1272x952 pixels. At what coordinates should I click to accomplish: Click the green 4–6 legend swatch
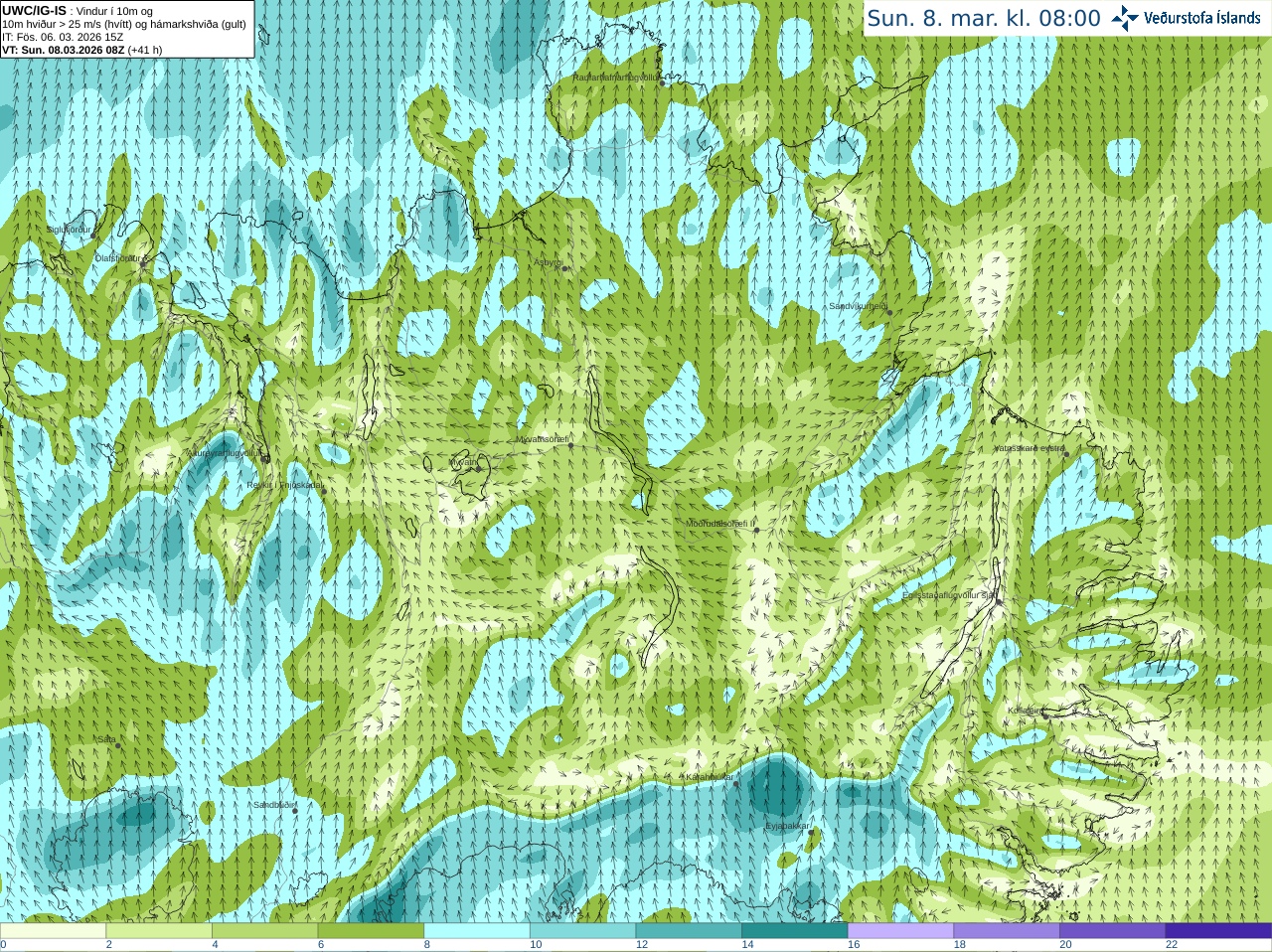tap(265, 931)
